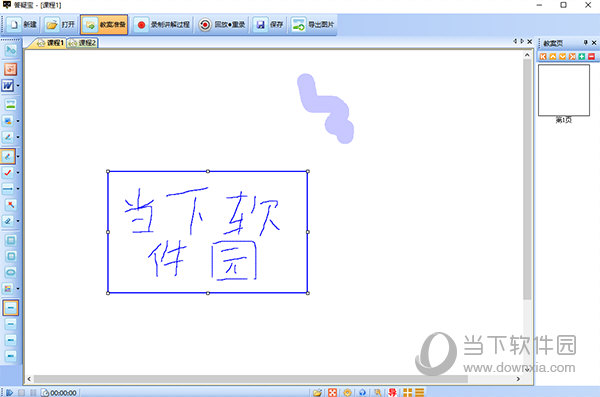
Task: Open the dropdown beside the line tool
Action: [x=18, y=189]
